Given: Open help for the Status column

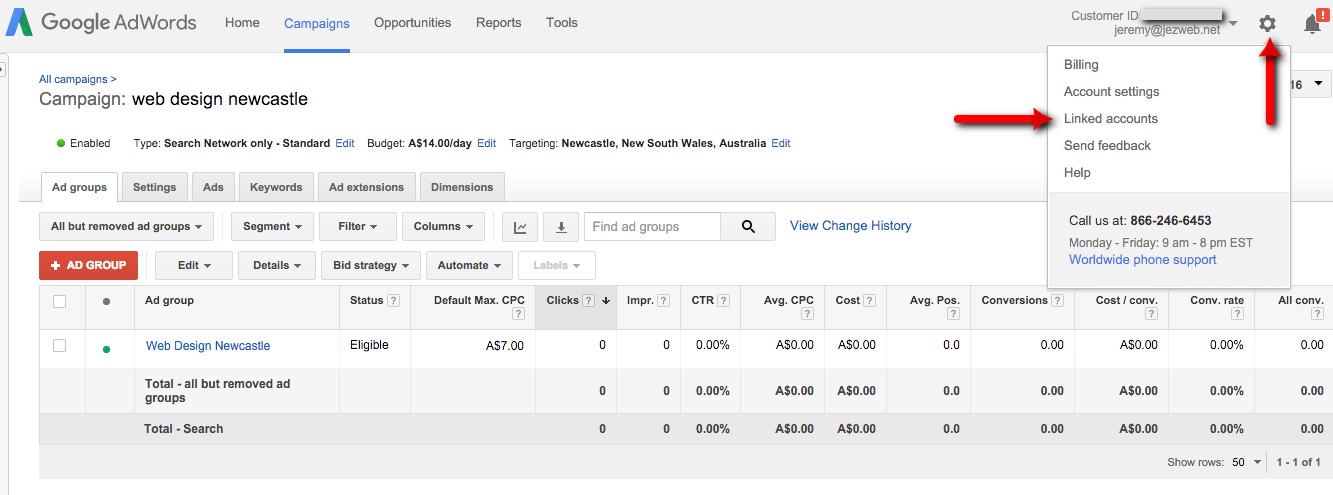Looking at the screenshot, I should (x=393, y=301).
